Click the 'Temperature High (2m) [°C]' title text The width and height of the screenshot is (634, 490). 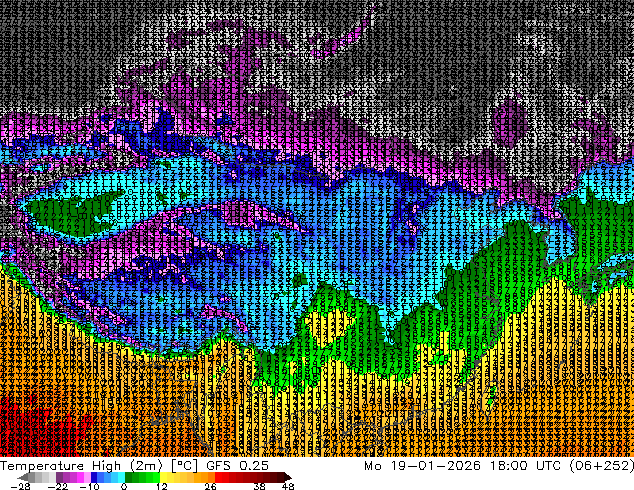[x=99, y=466]
